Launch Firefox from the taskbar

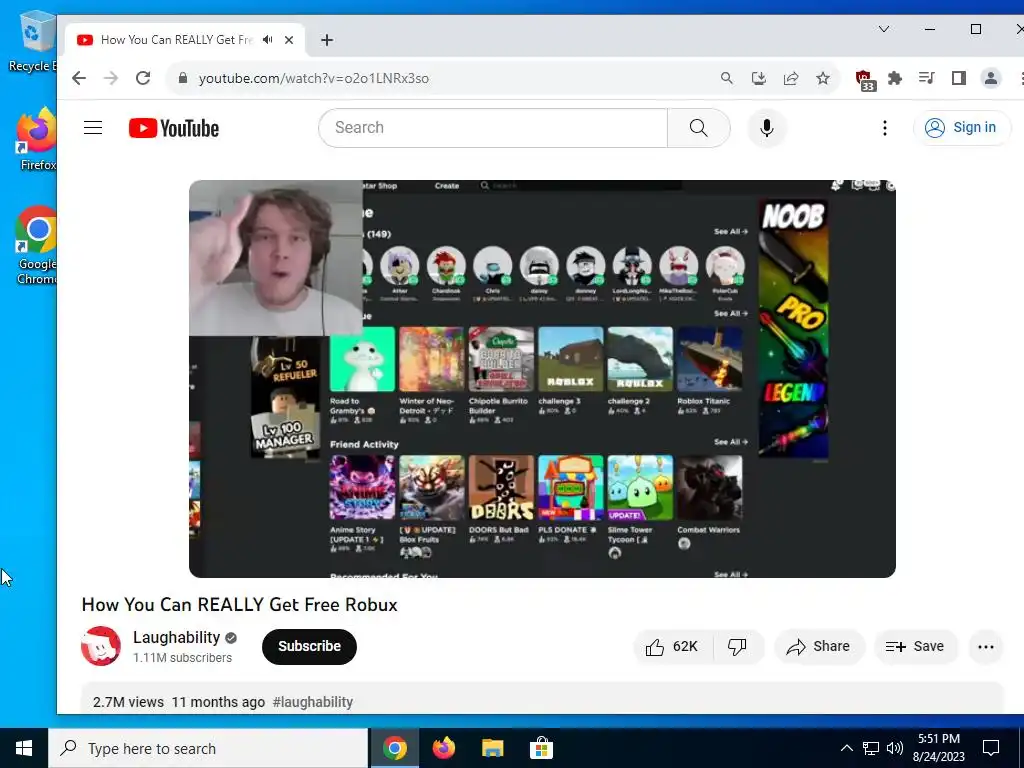pos(443,748)
